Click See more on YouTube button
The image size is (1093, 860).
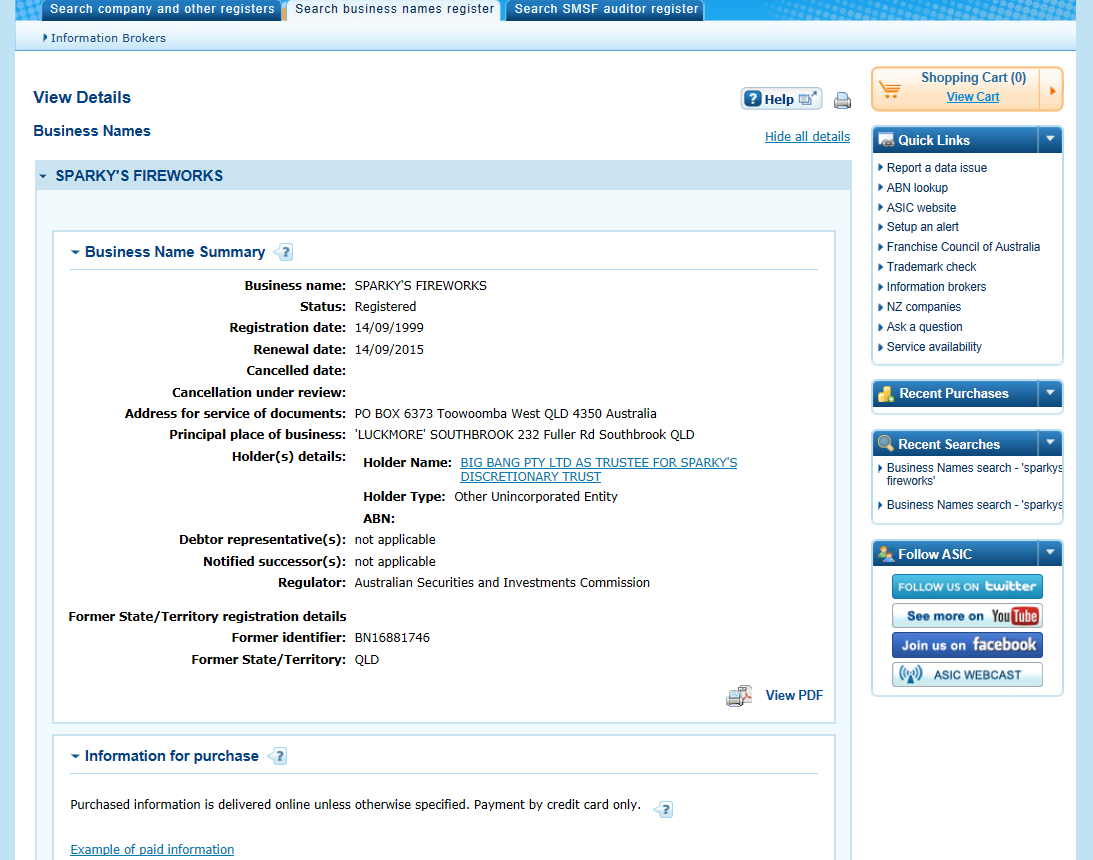(x=967, y=616)
